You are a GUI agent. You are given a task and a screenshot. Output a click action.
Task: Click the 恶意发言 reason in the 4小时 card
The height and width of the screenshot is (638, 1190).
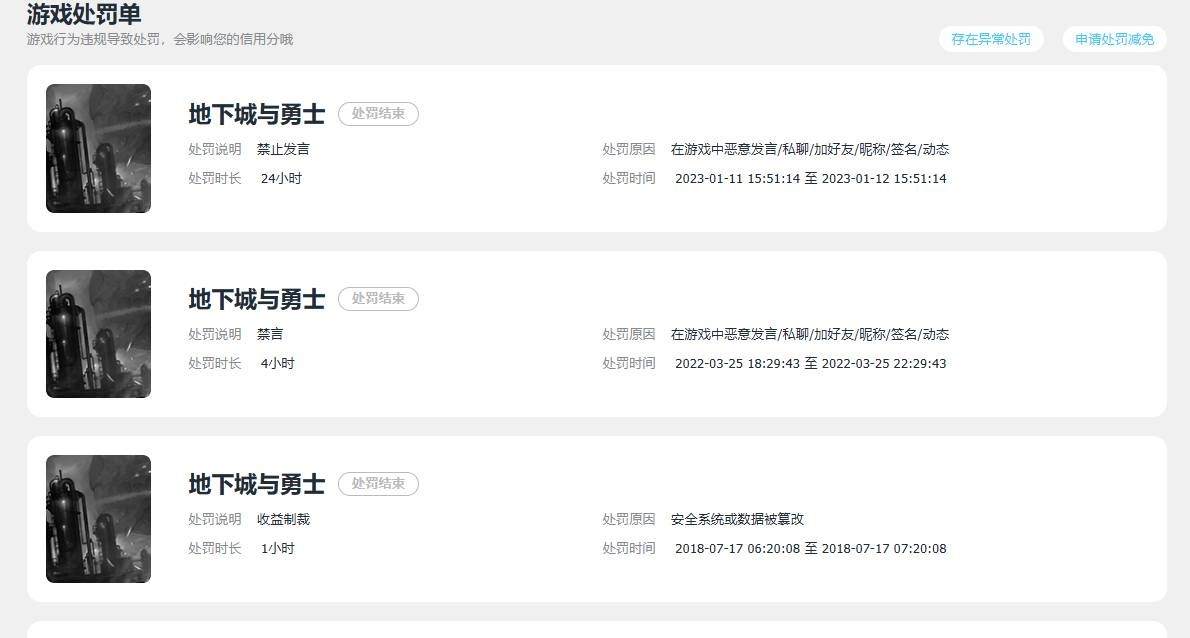[x=810, y=335]
